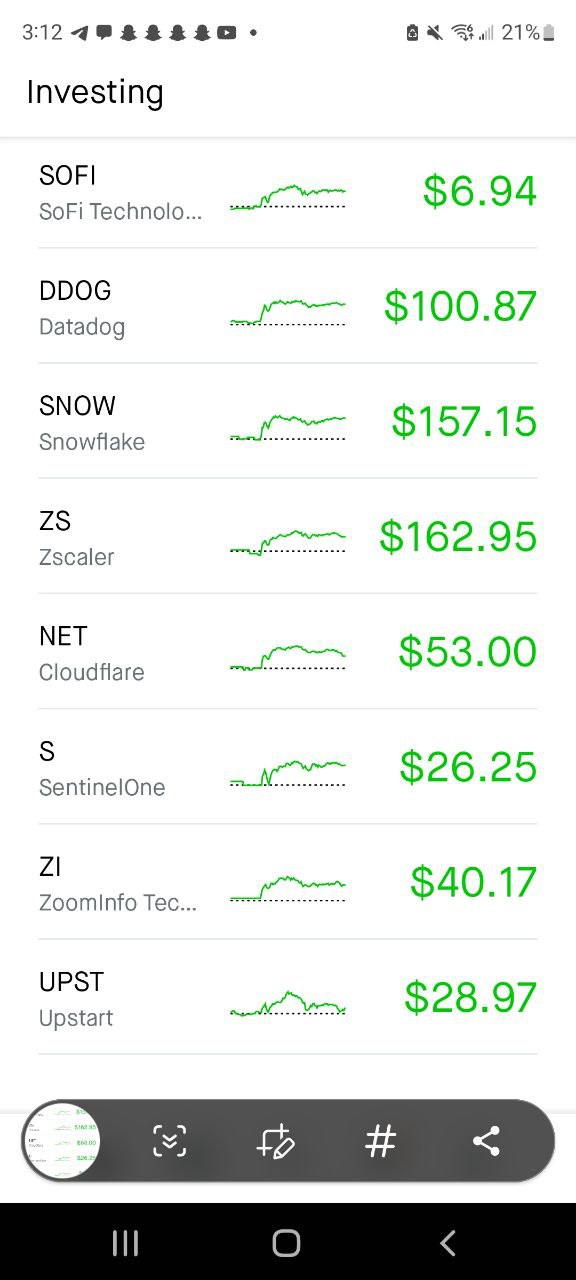This screenshot has height=1280, width=576.
Task: Open the Cloudflare NET sparkline chart
Action: (288, 656)
